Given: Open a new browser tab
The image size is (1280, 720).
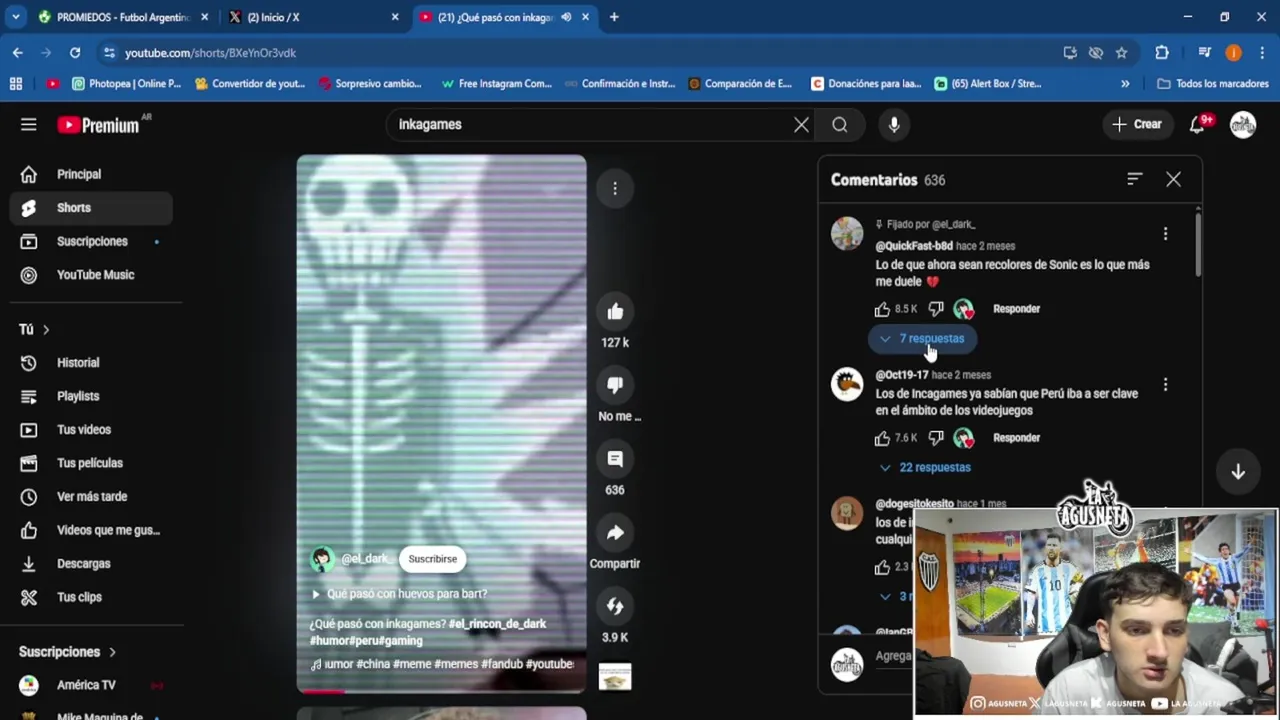Looking at the screenshot, I should 614,17.
